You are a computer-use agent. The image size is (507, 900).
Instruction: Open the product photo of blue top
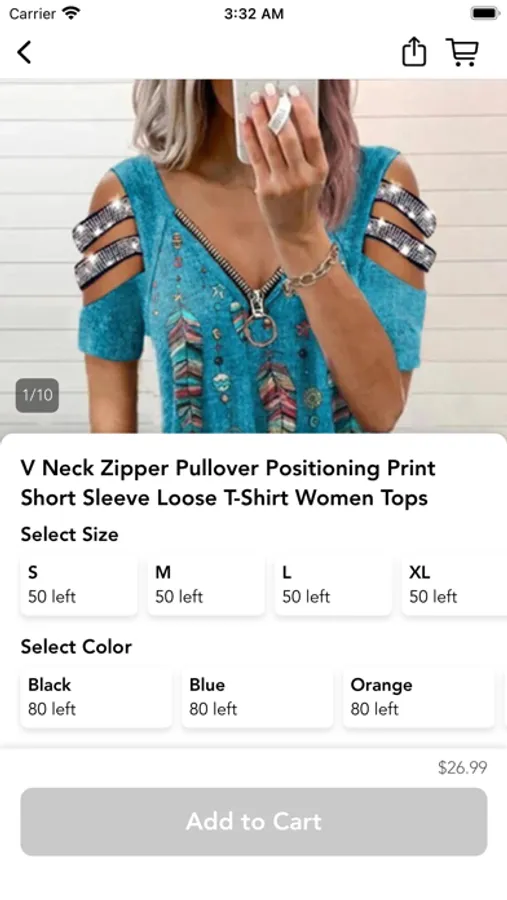pyautogui.click(x=253, y=256)
